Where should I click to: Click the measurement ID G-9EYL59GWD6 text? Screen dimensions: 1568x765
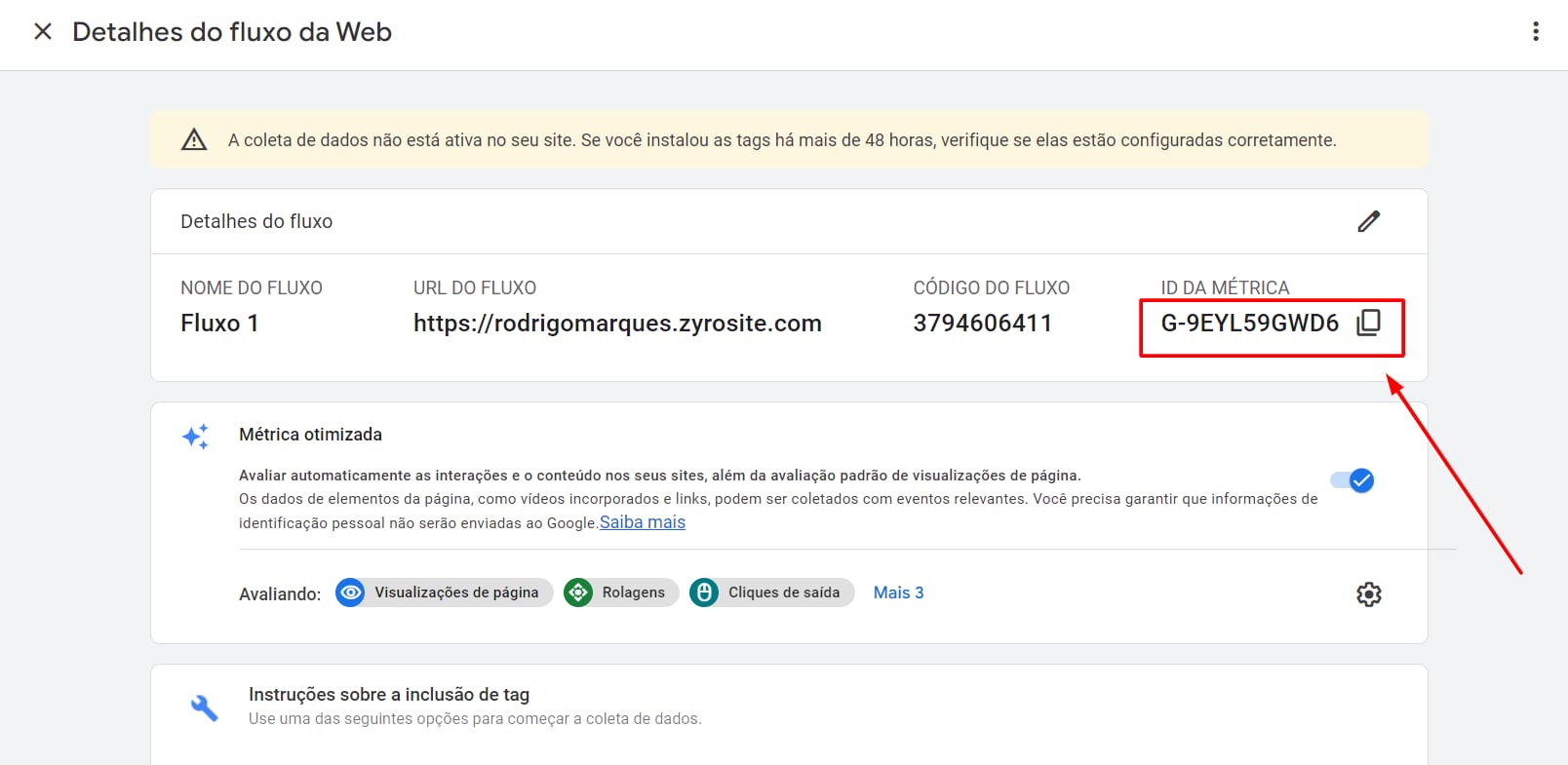click(x=1249, y=323)
